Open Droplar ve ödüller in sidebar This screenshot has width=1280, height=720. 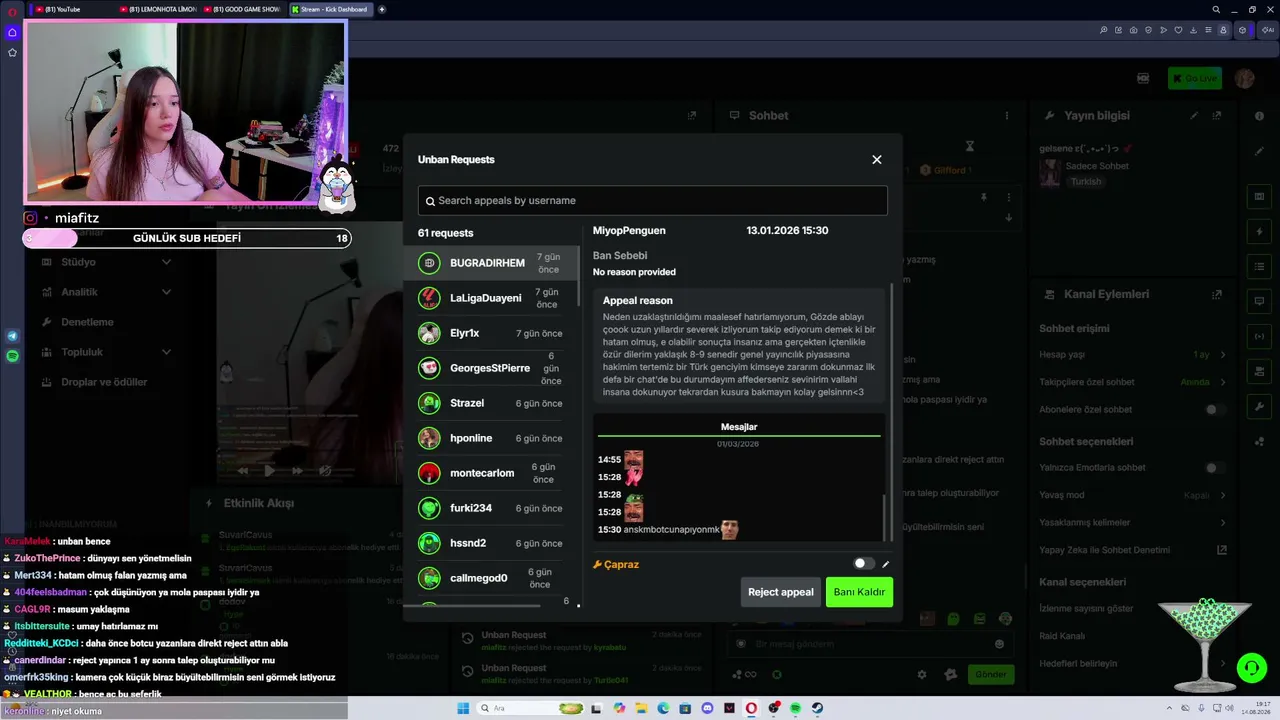pos(104,382)
